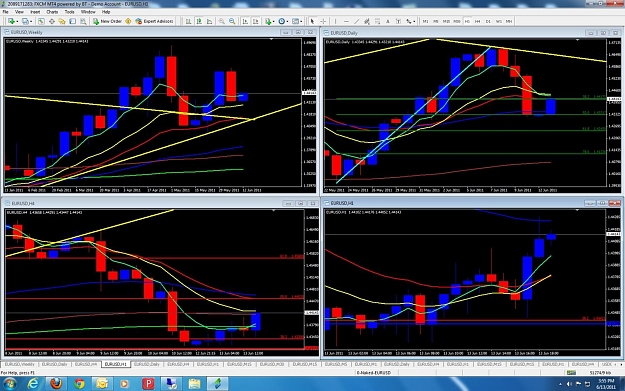Toggle chart auto scroll
The image size is (625, 391).
245,21
